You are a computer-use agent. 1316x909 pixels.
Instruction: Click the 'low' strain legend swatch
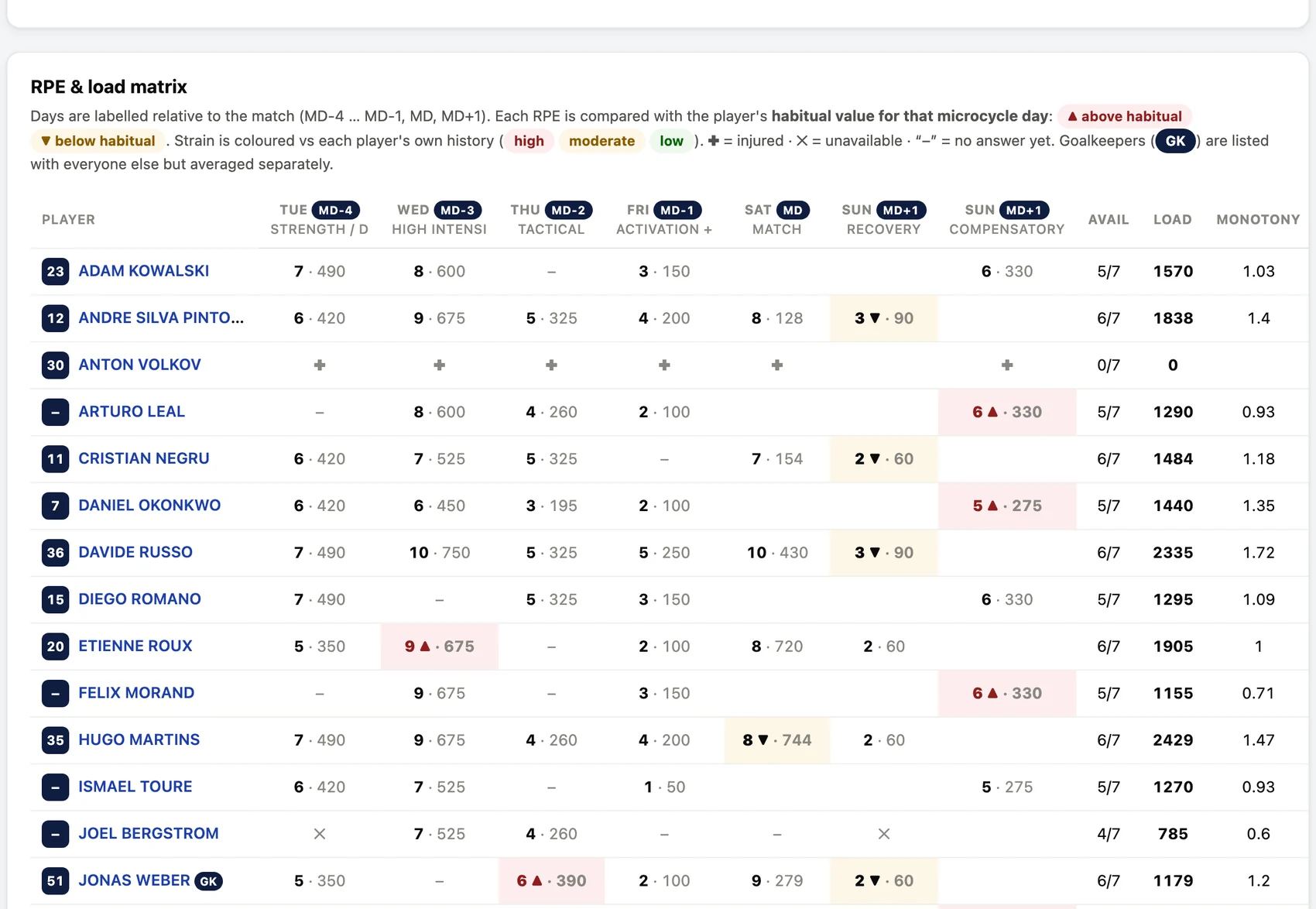coord(671,141)
